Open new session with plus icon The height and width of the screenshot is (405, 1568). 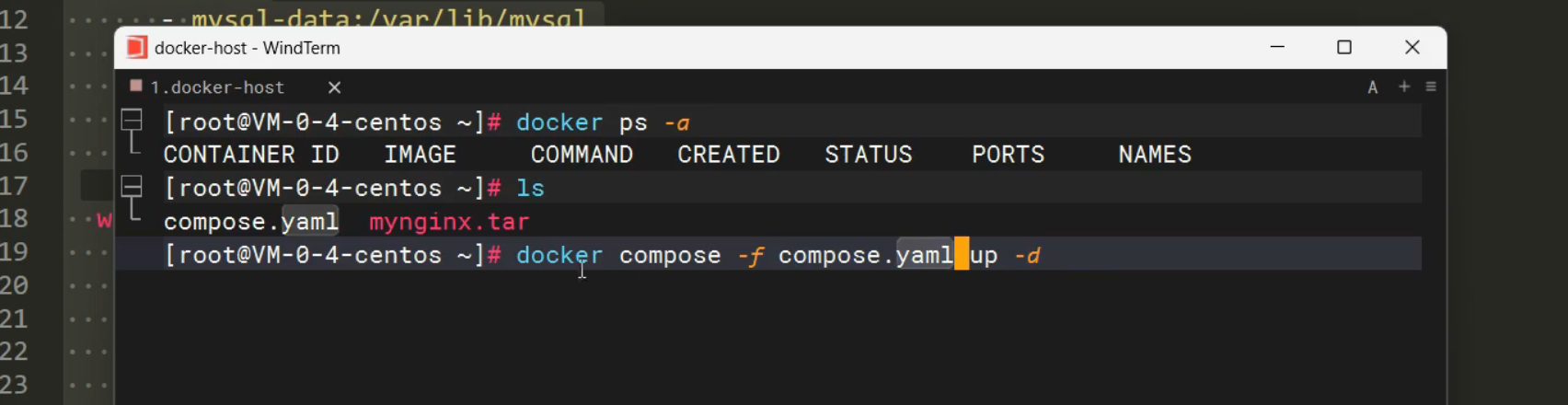point(1404,87)
